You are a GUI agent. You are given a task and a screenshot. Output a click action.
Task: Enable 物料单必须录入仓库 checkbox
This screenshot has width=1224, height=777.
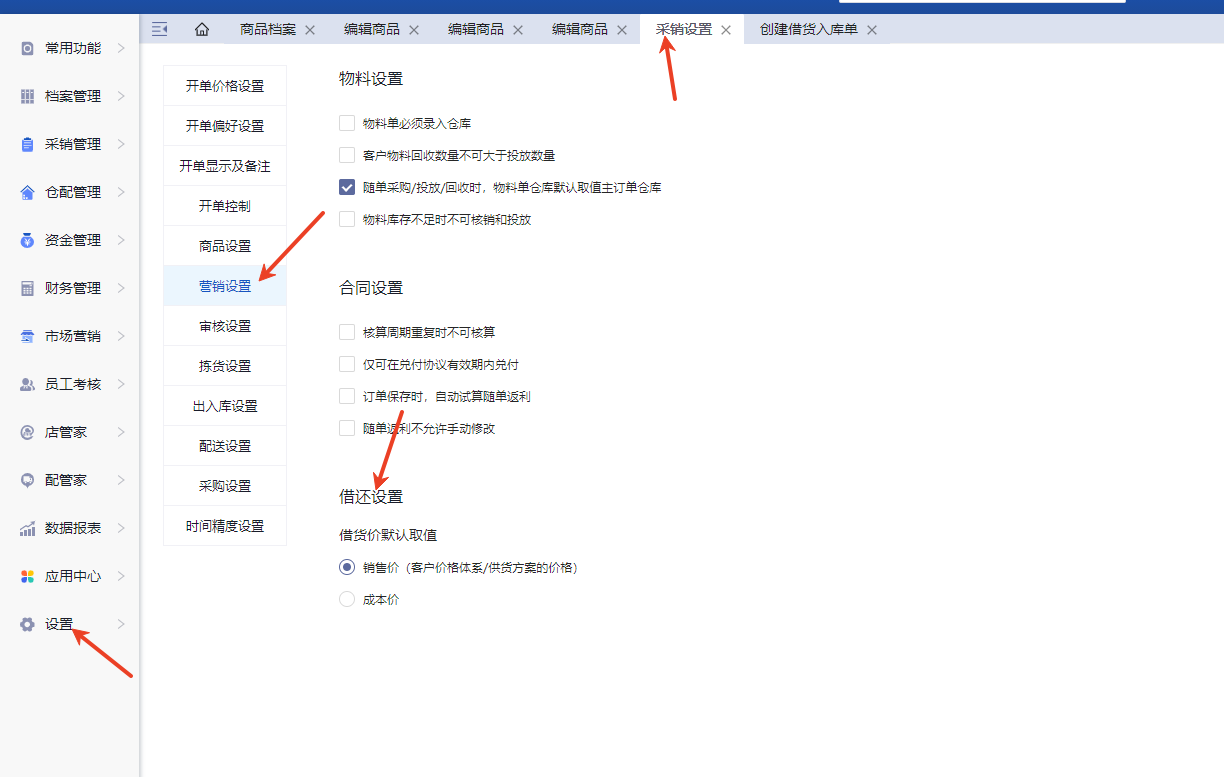coord(347,123)
